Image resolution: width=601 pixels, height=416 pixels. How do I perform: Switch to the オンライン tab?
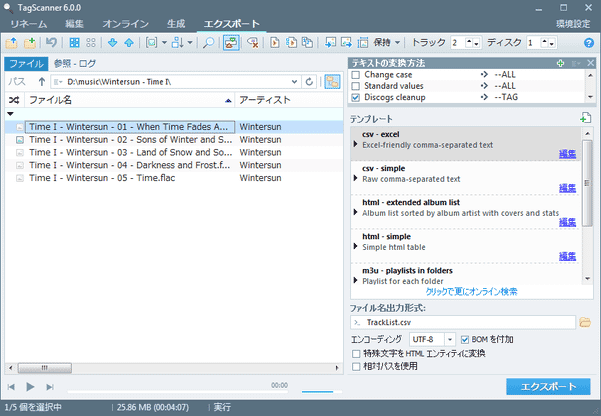[125, 24]
